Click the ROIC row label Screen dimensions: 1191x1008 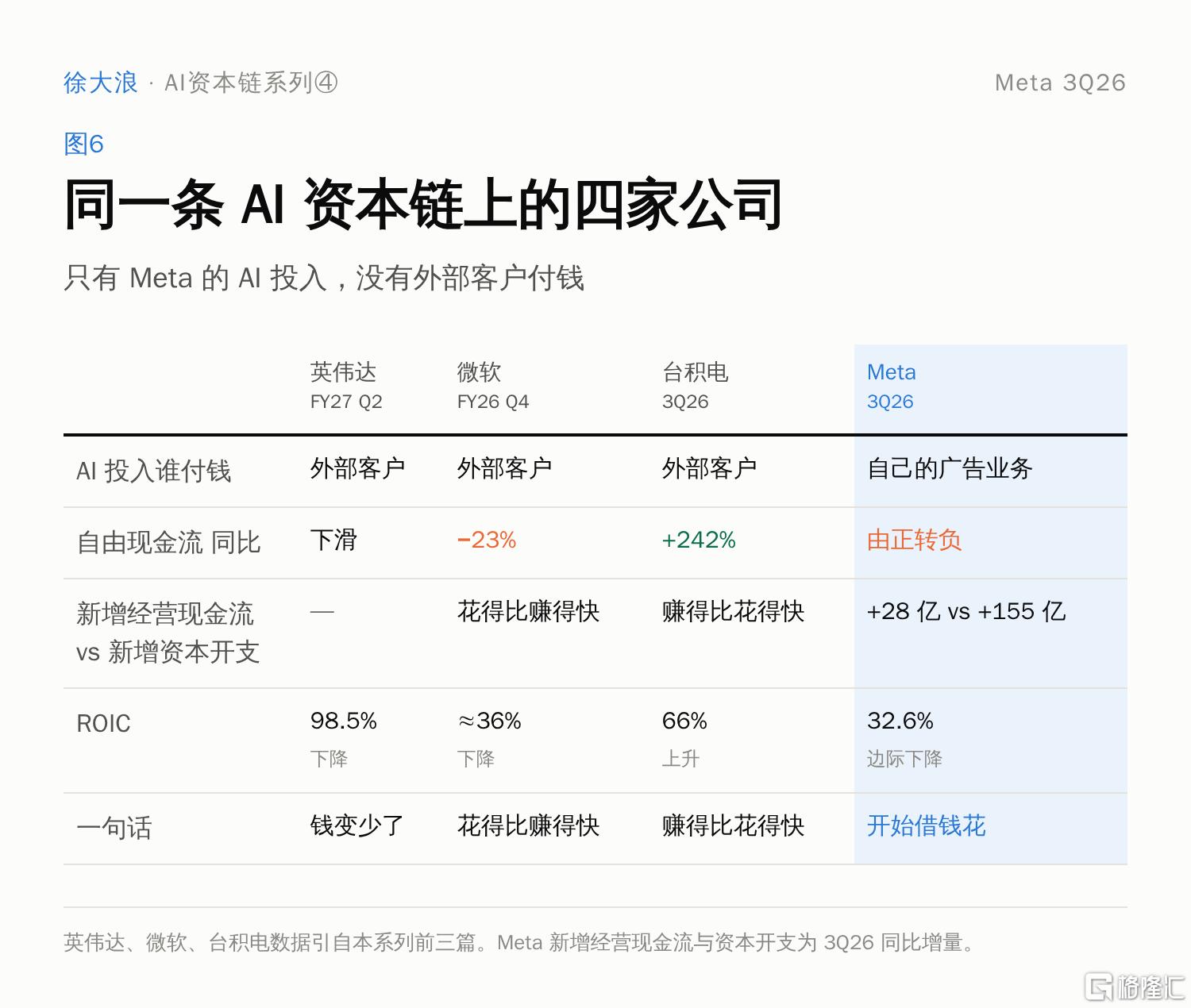[103, 723]
